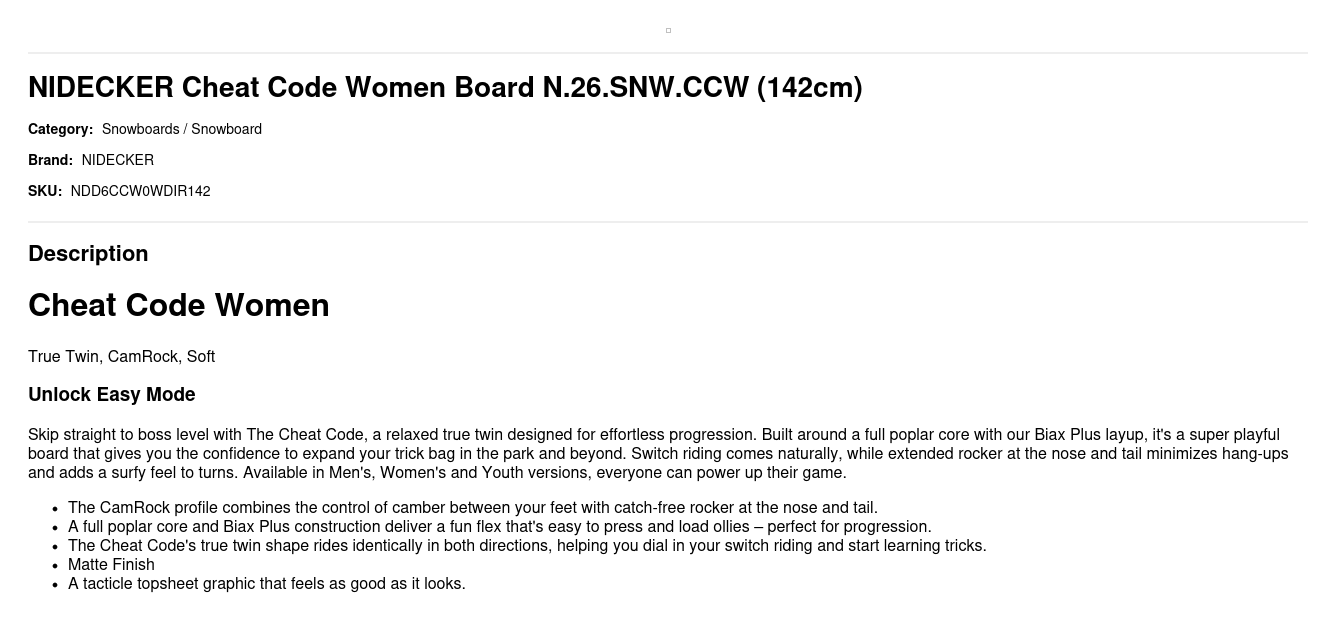Click the tacticle topsheet graphic bullet point
Image resolution: width=1328 pixels, height=639 pixels.
click(x=266, y=584)
